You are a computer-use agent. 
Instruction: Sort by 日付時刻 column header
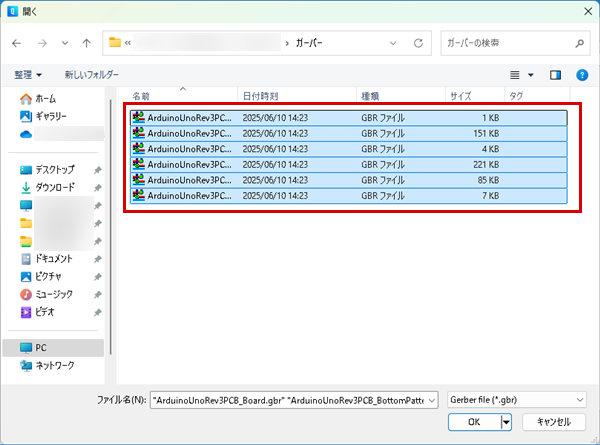point(261,96)
